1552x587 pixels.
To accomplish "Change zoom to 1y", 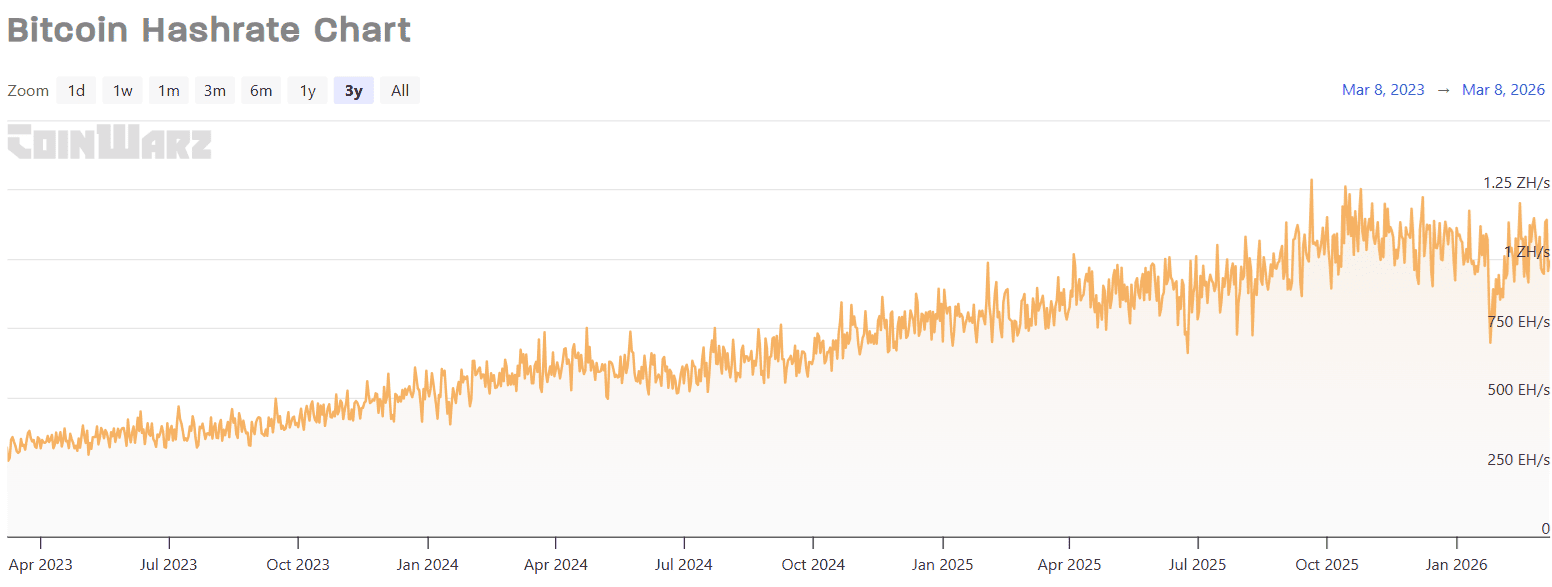I will coord(307,91).
